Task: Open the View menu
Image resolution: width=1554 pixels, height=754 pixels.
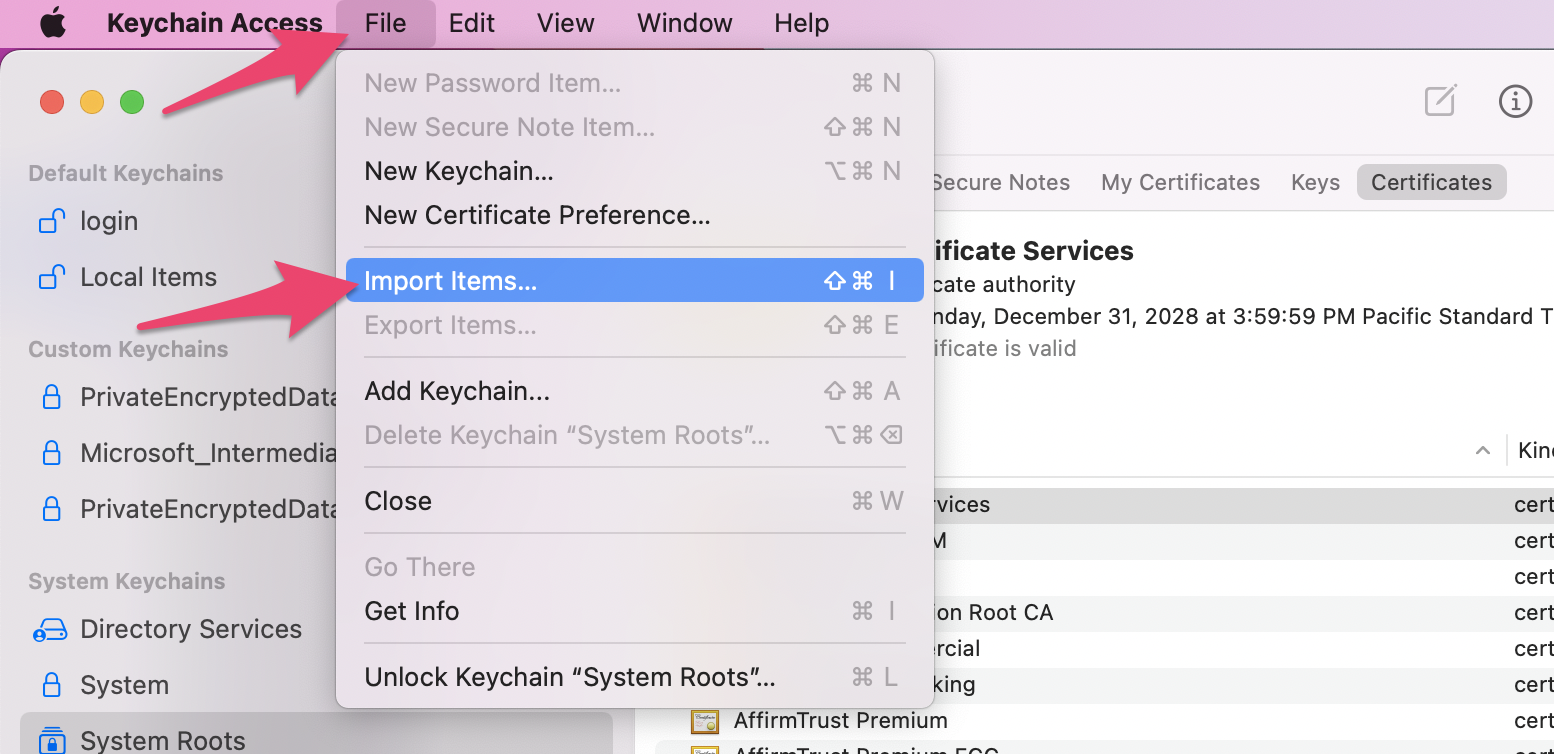Action: (x=566, y=23)
